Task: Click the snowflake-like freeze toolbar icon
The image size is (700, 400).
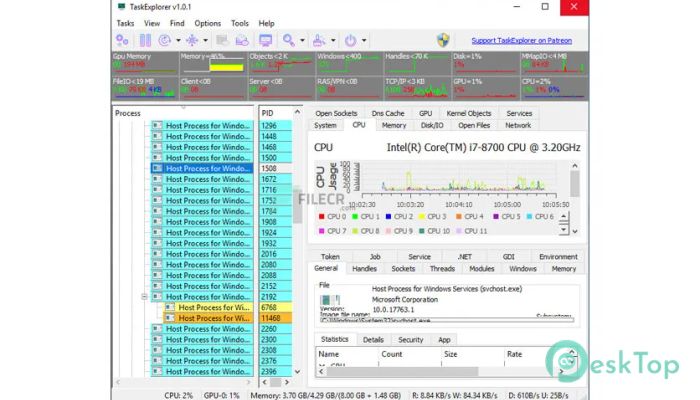Action: 192,40
